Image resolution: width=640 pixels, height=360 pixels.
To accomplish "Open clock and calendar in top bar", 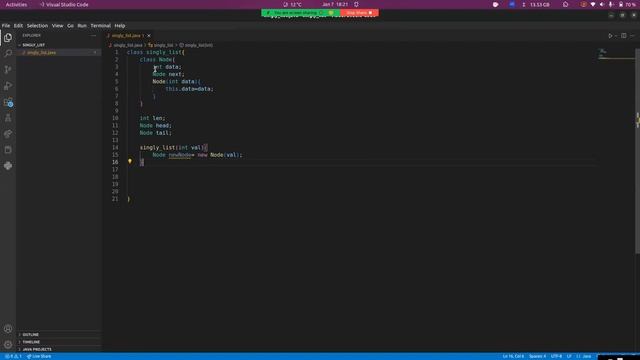I will [335, 4].
